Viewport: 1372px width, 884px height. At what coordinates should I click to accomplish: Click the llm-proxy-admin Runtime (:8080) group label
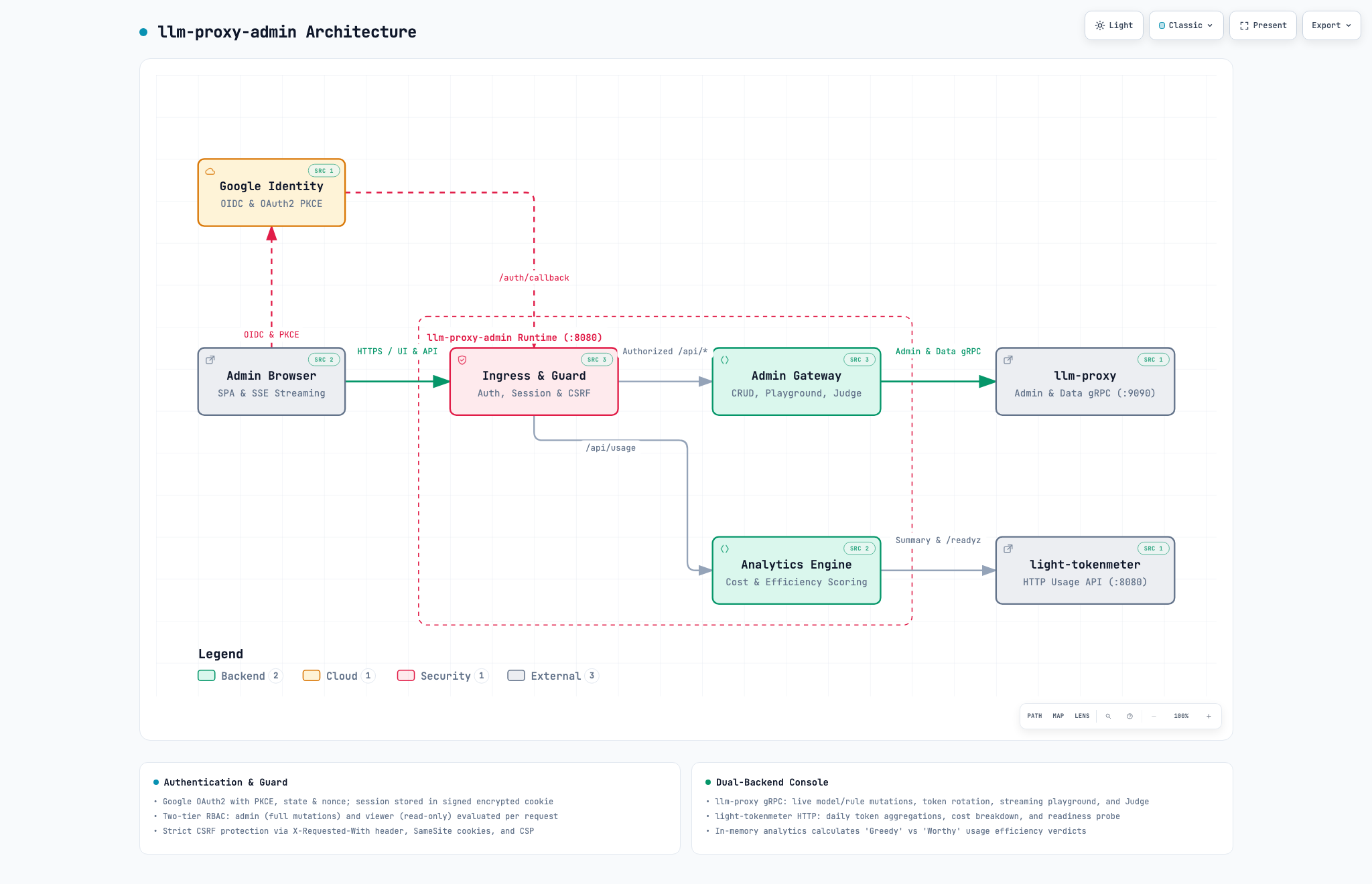click(514, 338)
